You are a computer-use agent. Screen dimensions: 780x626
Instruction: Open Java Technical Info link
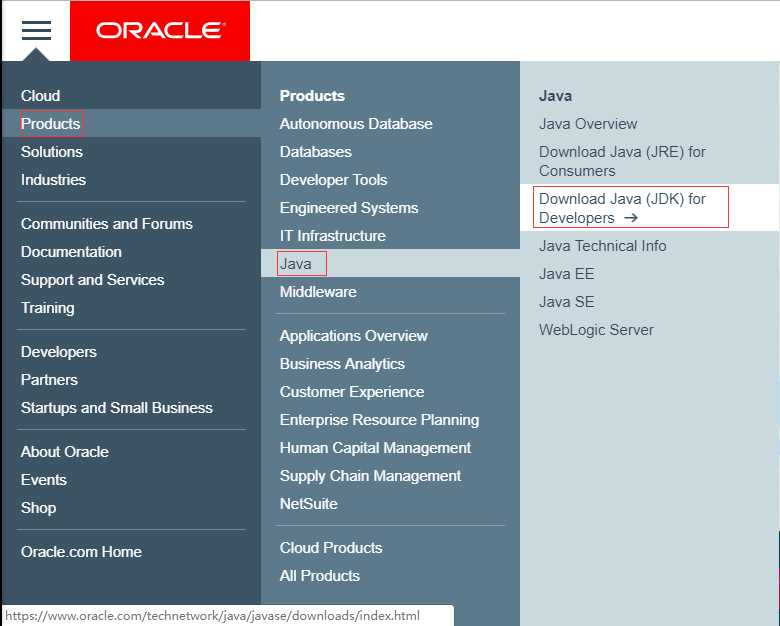603,246
